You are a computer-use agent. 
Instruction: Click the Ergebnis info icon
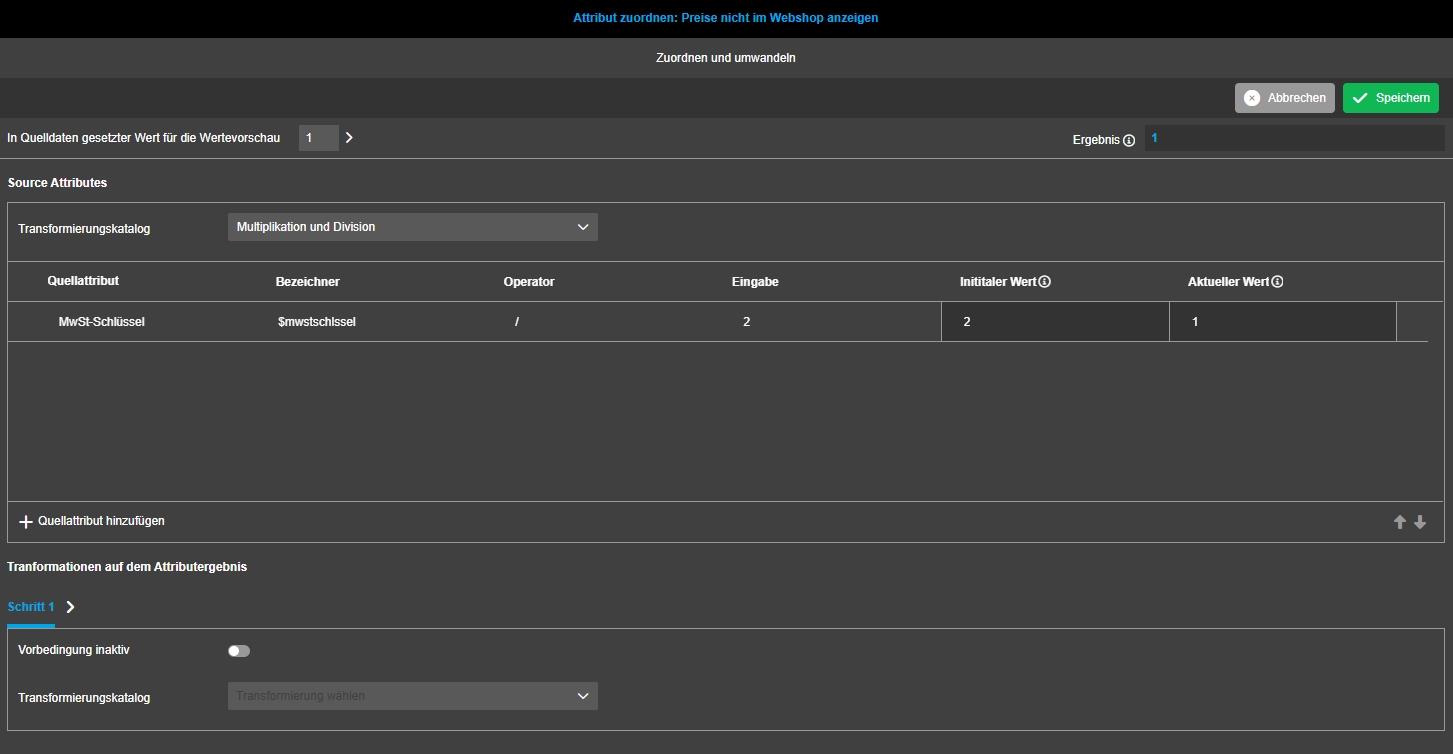point(1129,141)
